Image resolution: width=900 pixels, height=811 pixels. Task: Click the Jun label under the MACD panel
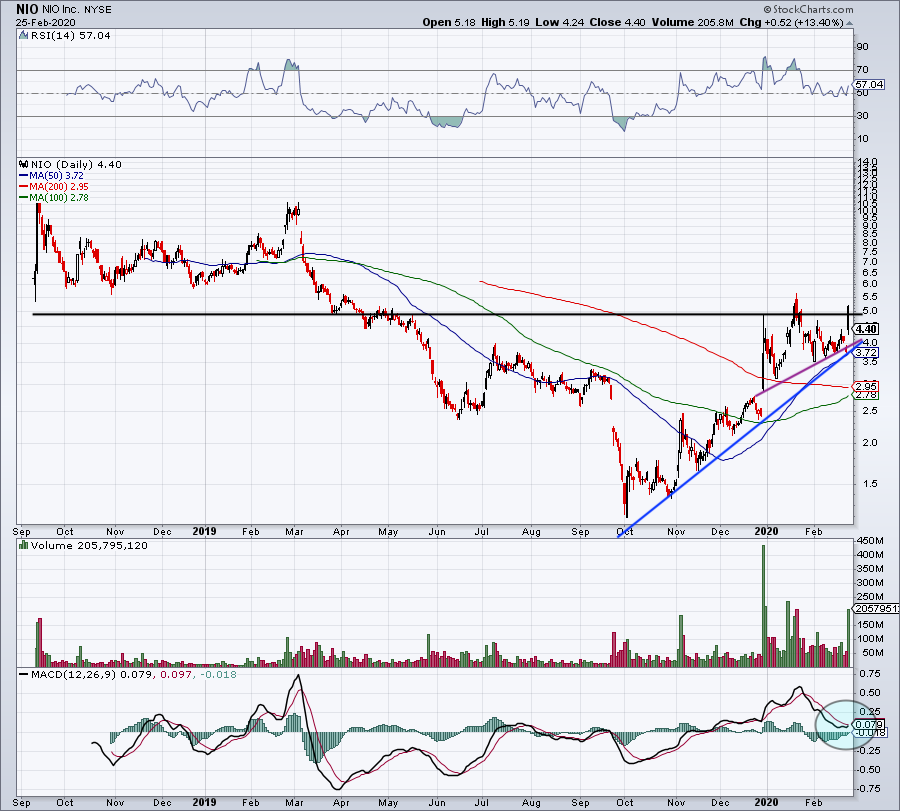pyautogui.click(x=437, y=802)
